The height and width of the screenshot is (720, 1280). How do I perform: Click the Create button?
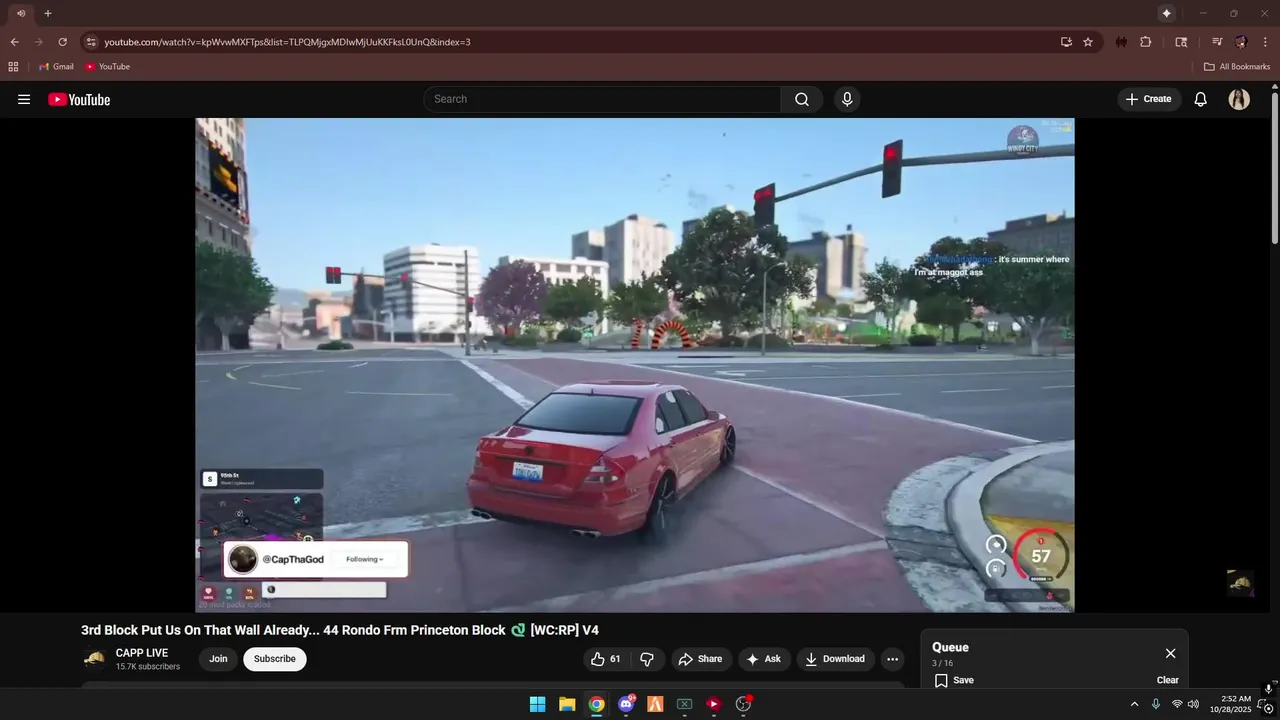pos(1149,99)
